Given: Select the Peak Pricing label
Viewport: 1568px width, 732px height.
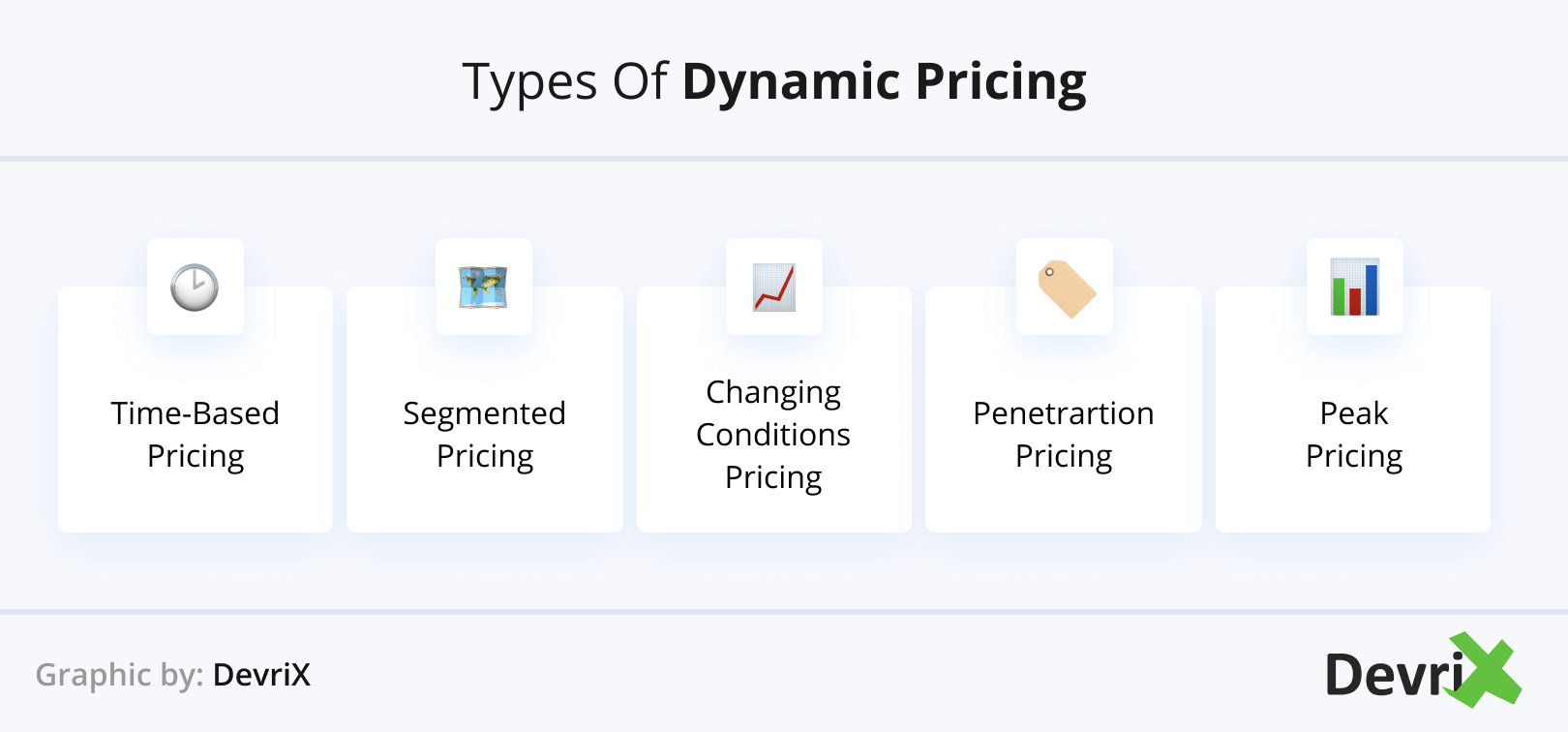Looking at the screenshot, I should (1354, 434).
